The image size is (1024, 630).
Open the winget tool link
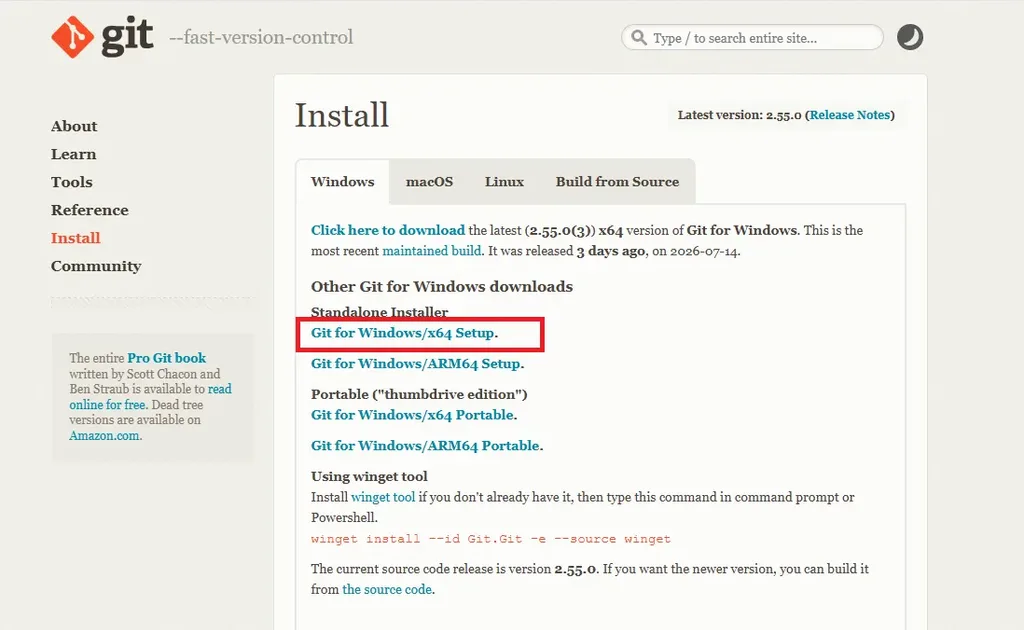(383, 497)
